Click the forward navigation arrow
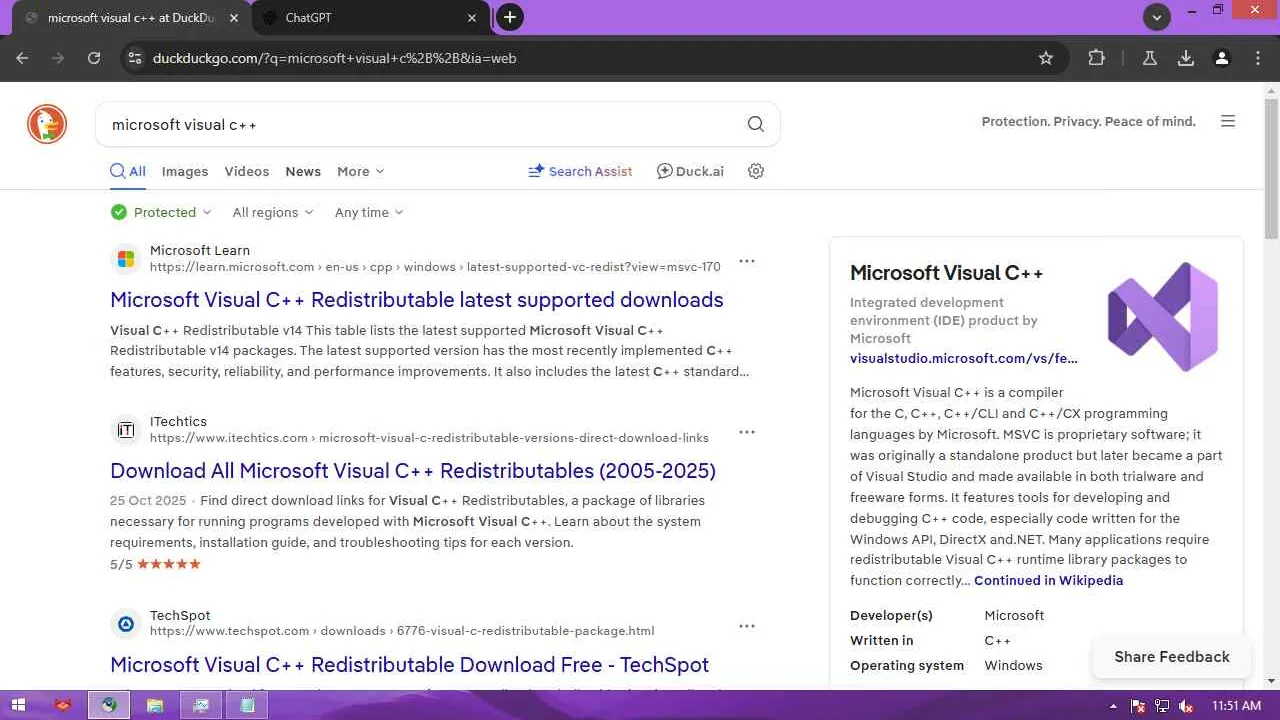Screen dimensions: 1280x720 [58, 58]
